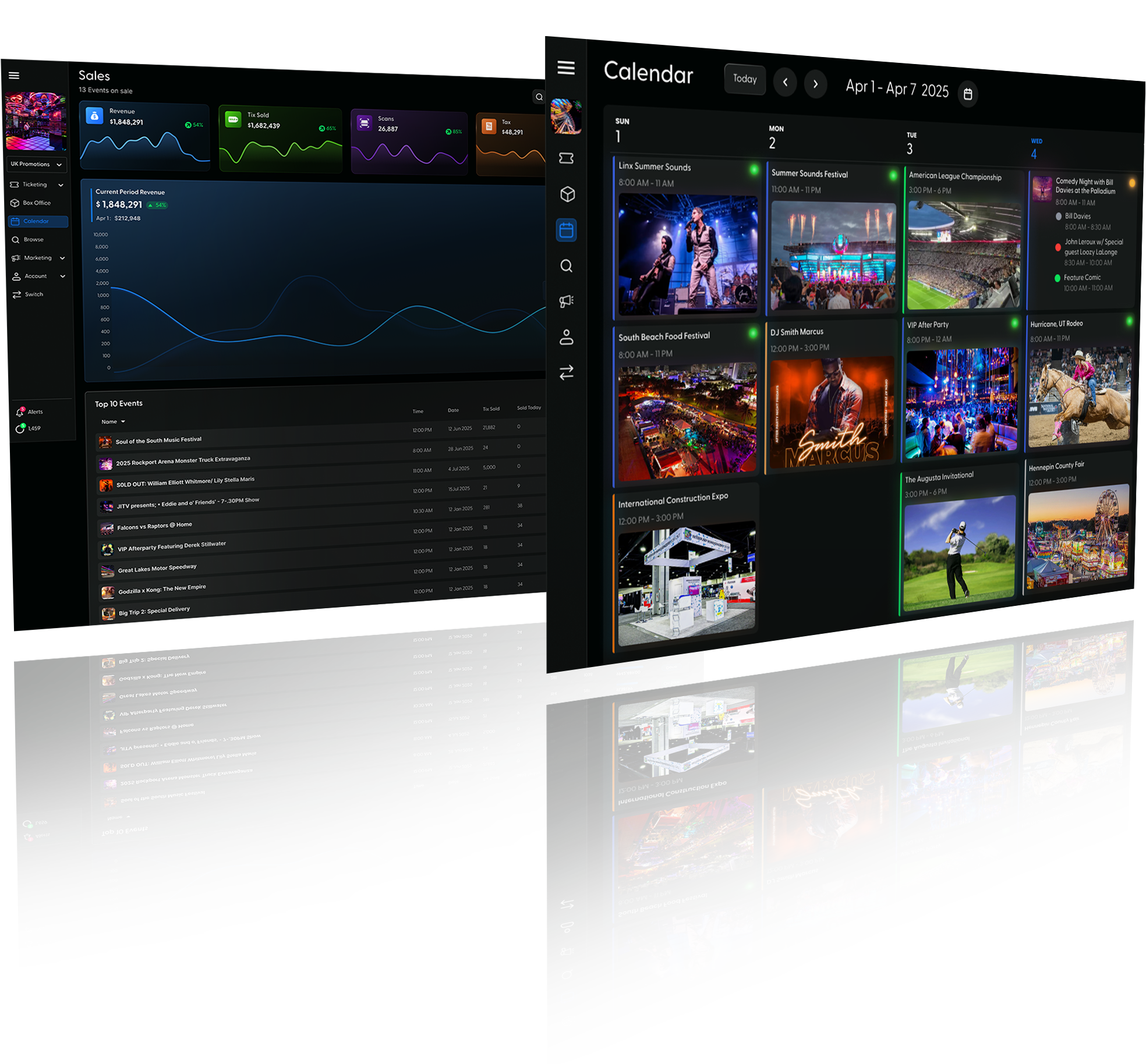Open Box Office cube icon in Calendar sidebar
Viewport: 1146px width, 1064px height.
[x=567, y=194]
